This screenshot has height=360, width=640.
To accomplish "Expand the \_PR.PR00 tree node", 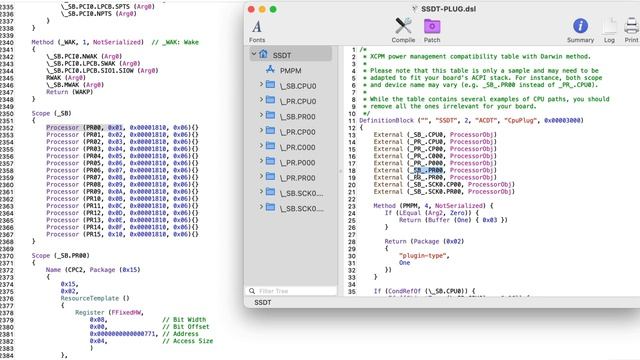I will pyautogui.click(x=261, y=176).
